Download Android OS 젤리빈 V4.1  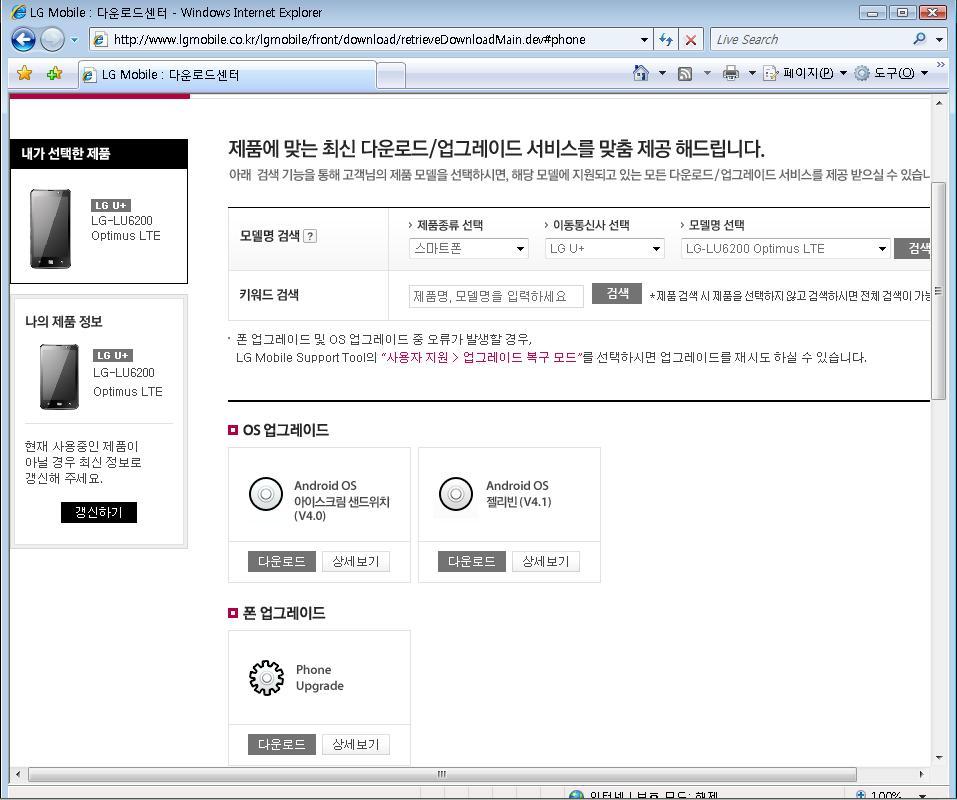472,561
